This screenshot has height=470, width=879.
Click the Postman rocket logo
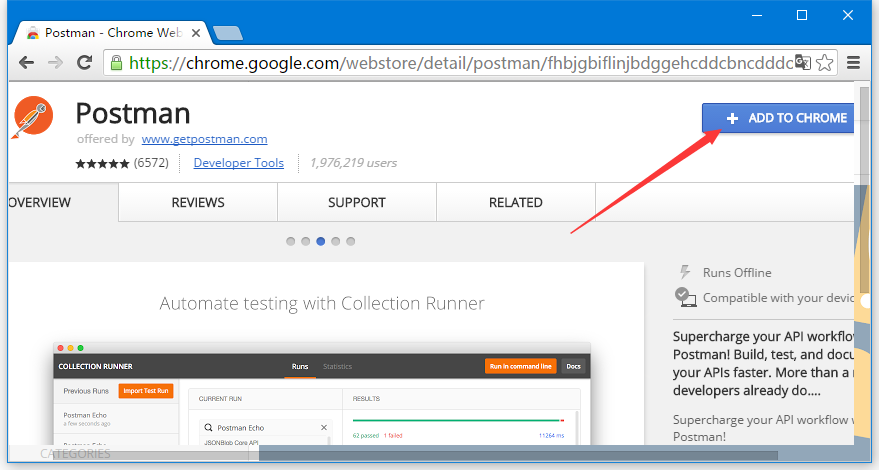(x=33, y=117)
